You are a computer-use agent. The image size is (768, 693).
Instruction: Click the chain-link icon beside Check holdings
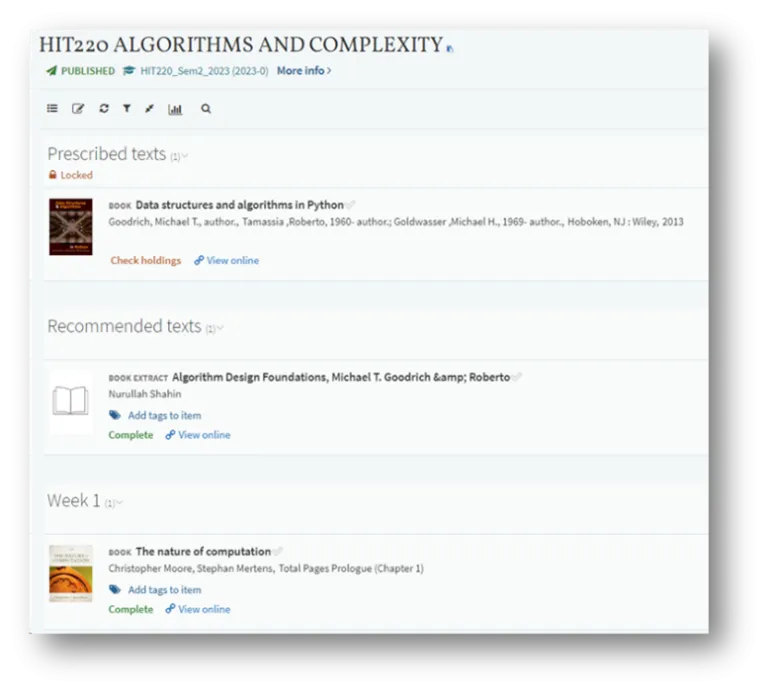coord(199,261)
